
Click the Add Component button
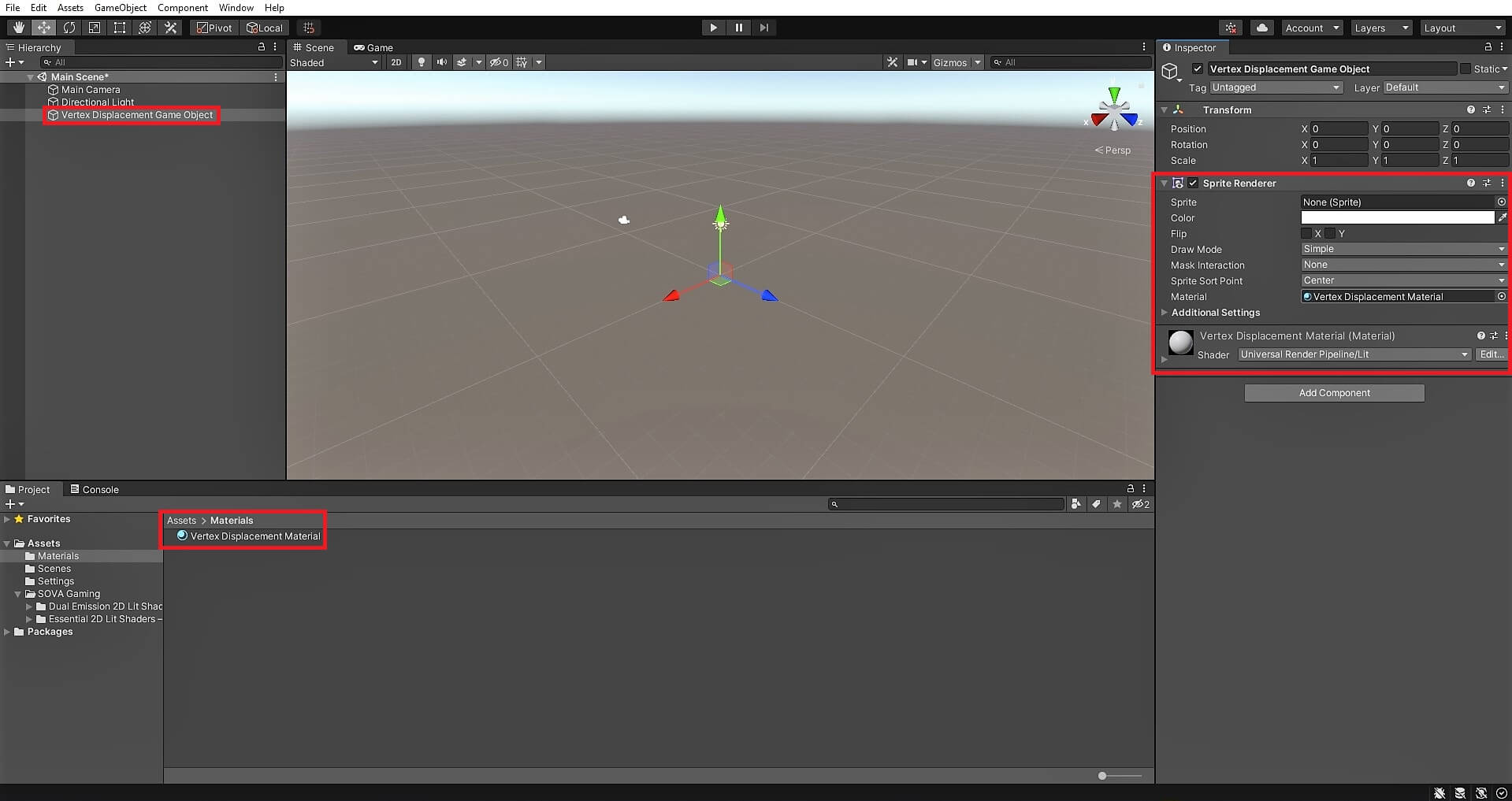[1334, 393]
